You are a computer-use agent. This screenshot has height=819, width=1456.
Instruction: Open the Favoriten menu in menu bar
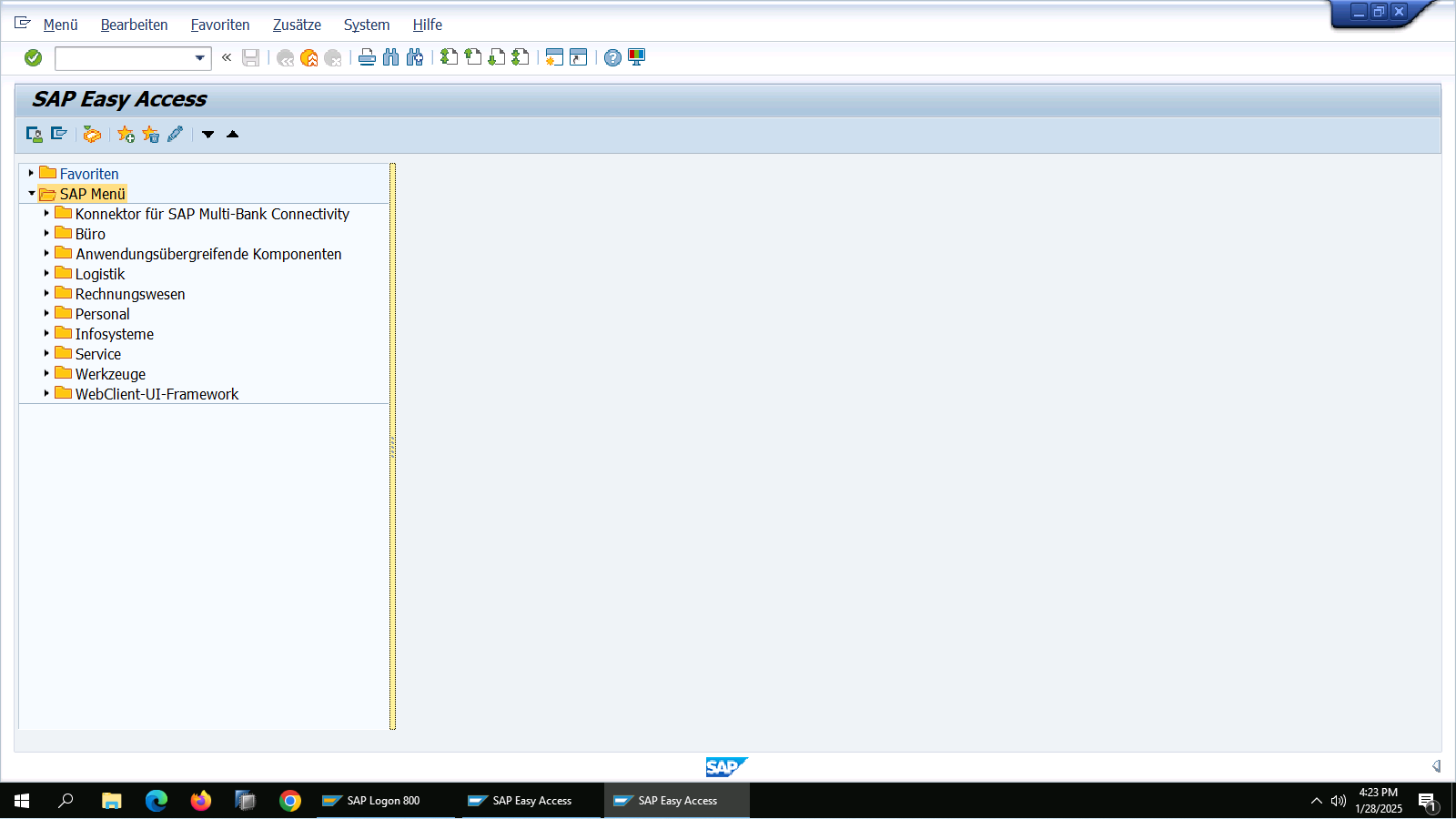point(219,25)
